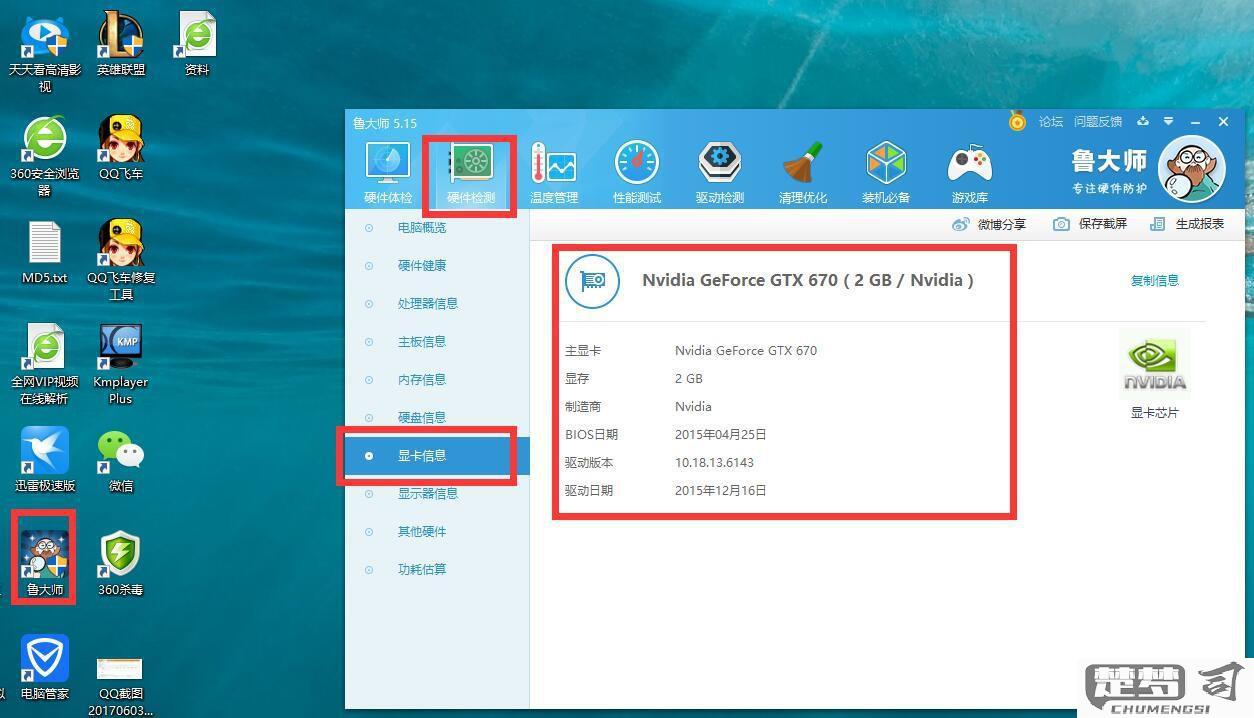Close the 鲁大师 window
The image size is (1254, 718).
pyautogui.click(x=1223, y=122)
